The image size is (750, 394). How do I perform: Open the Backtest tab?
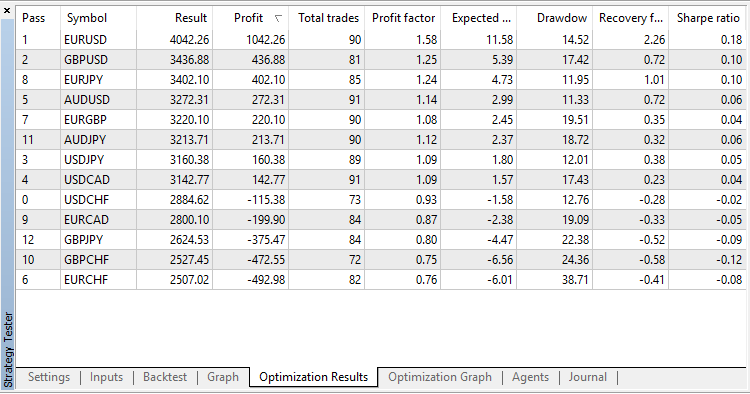[x=165, y=377]
